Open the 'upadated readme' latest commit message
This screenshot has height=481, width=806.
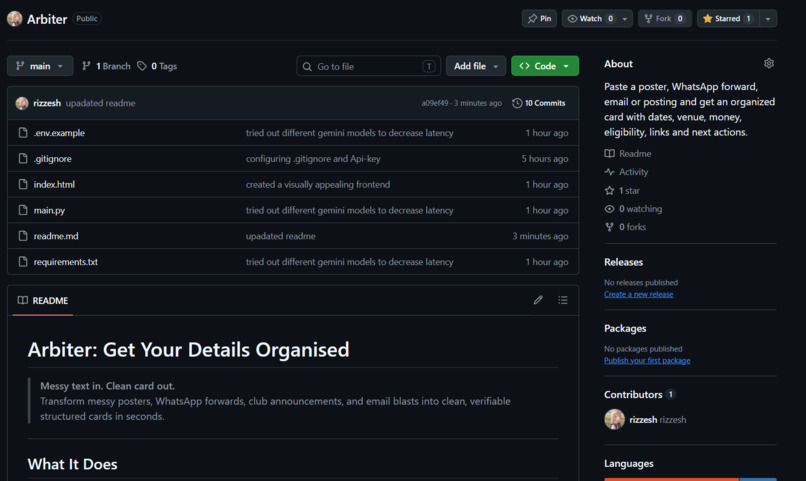tap(100, 103)
